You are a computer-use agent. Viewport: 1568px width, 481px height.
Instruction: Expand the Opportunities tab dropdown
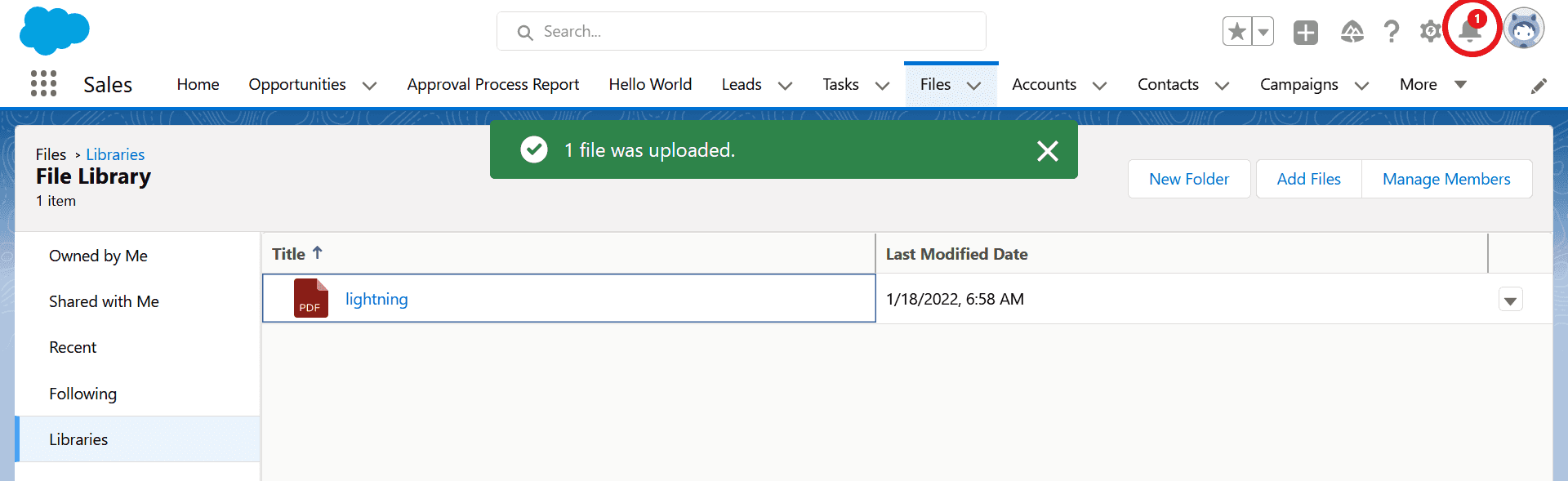tap(369, 86)
